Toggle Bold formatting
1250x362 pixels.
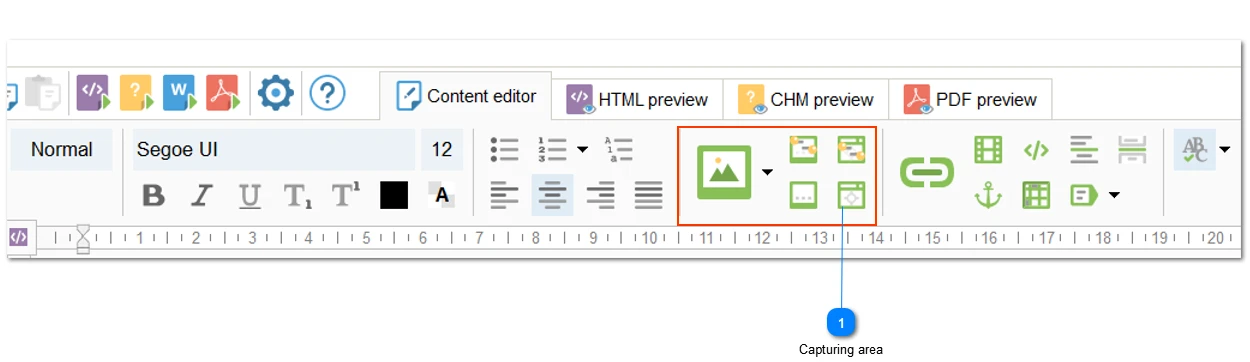pyautogui.click(x=153, y=195)
